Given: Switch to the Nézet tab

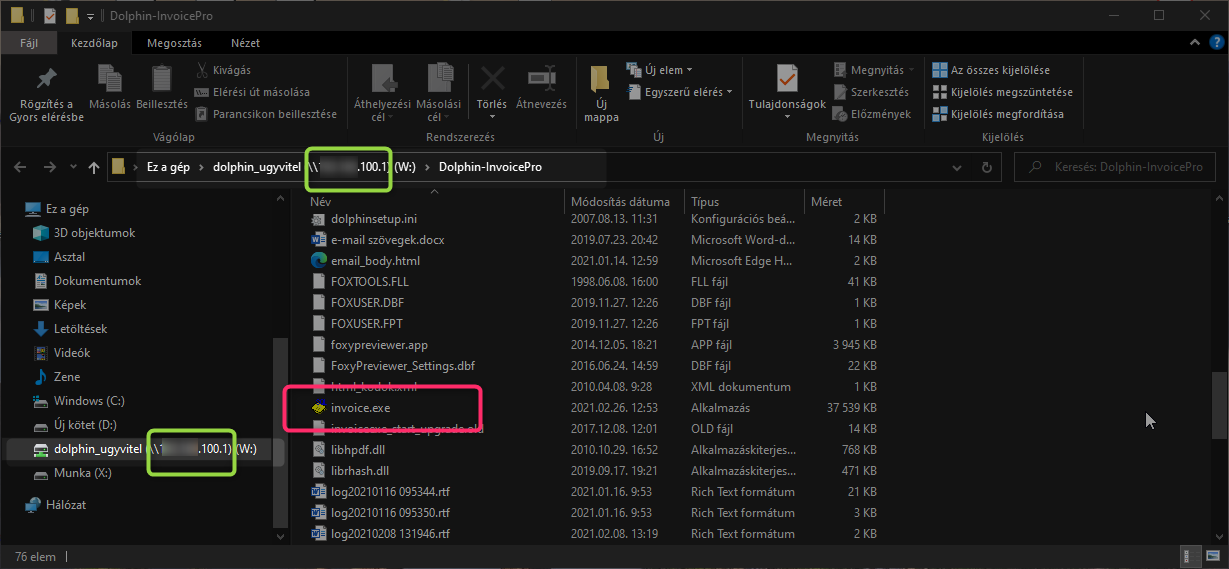Looking at the screenshot, I should coord(246,43).
